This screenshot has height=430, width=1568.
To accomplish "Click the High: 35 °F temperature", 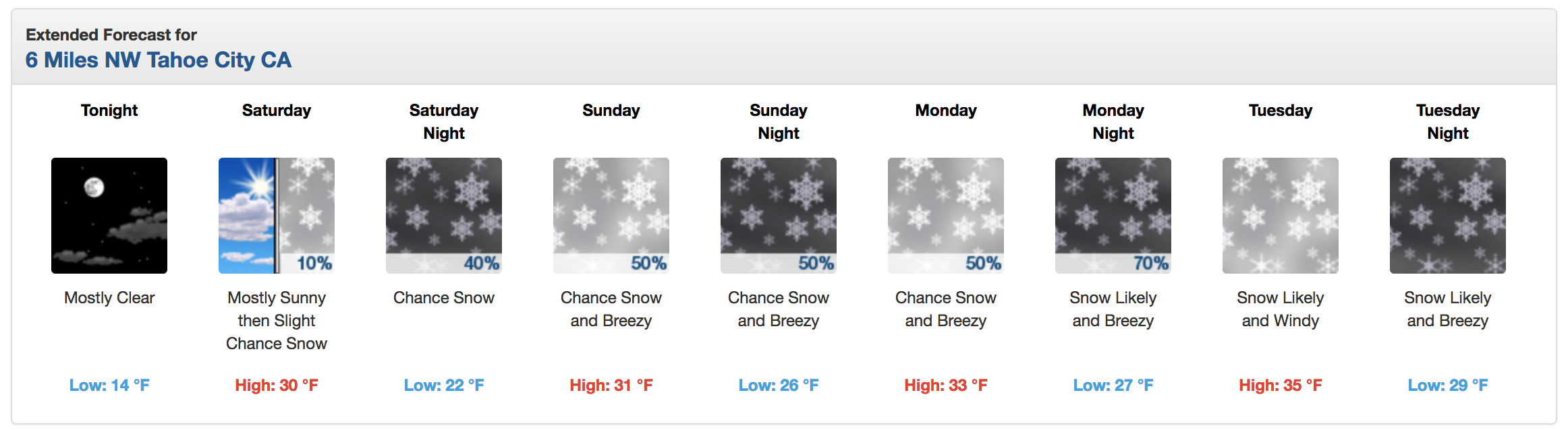I will click(x=1281, y=385).
